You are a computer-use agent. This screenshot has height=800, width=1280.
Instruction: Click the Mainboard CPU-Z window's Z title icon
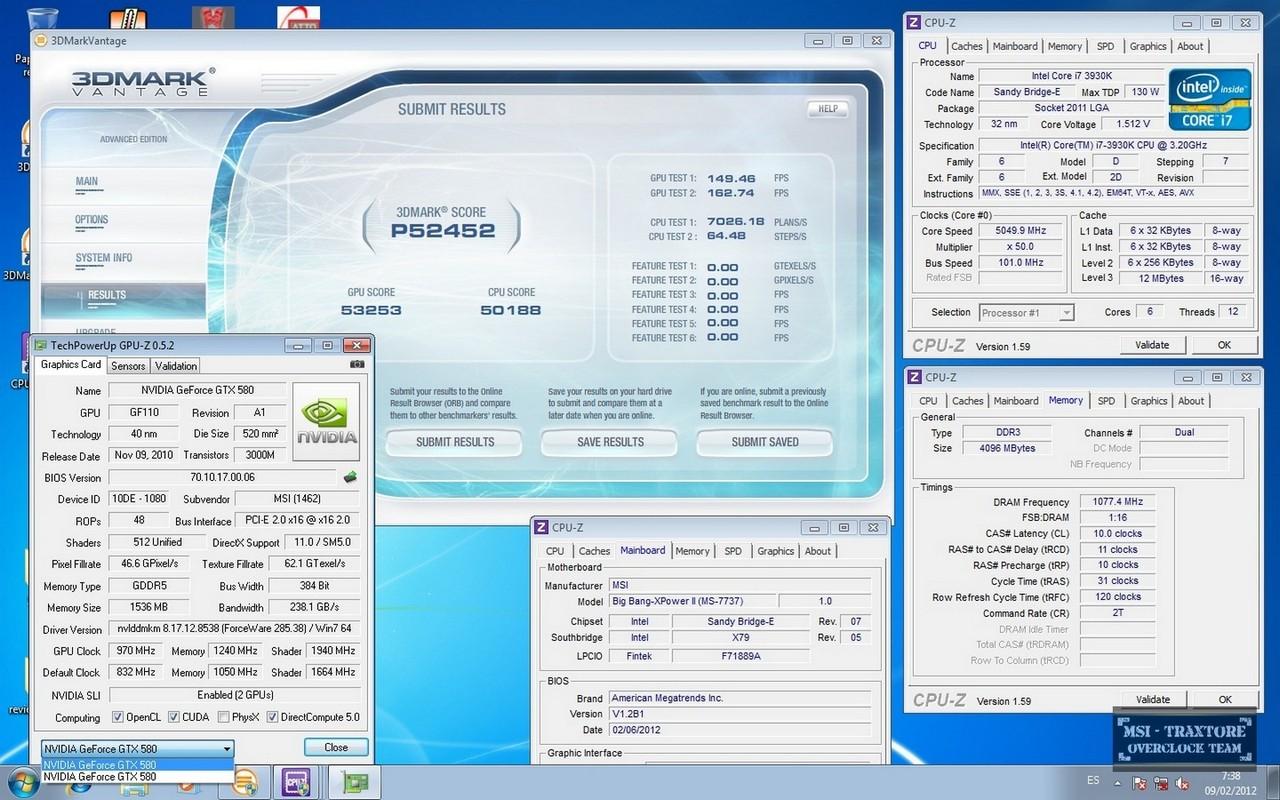541,527
